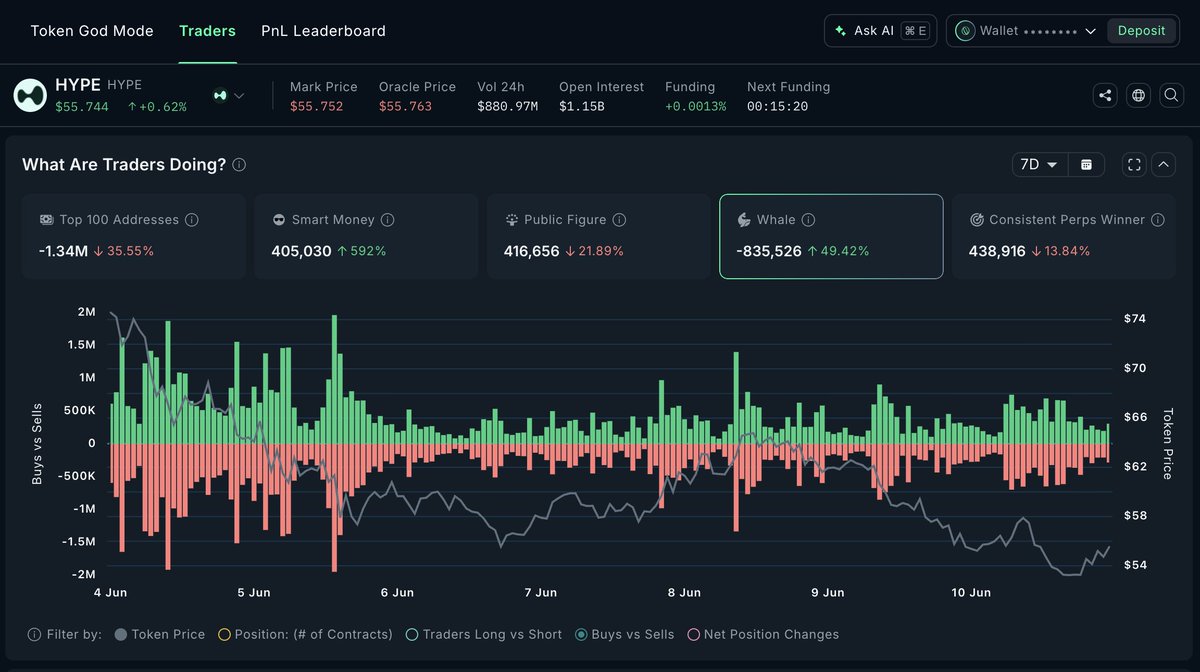Click the globe icon

(1138, 96)
